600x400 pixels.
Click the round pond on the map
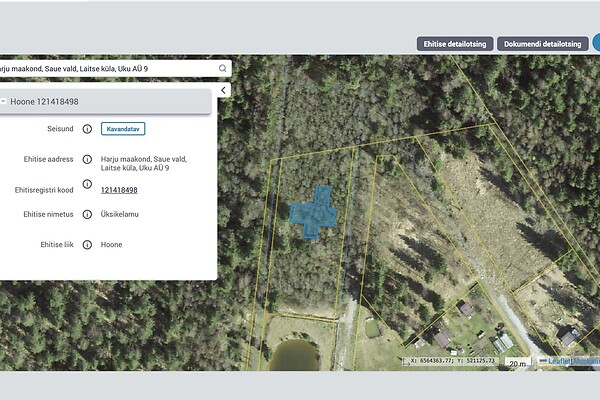(291, 354)
